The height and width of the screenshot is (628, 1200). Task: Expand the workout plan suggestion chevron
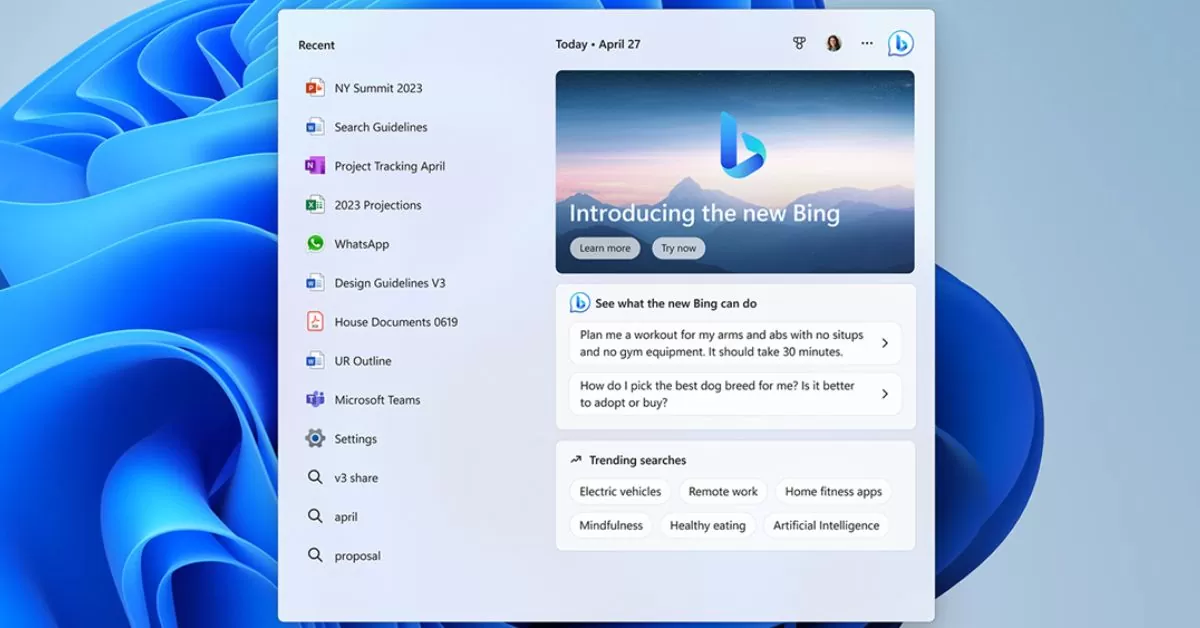pyautogui.click(x=885, y=343)
